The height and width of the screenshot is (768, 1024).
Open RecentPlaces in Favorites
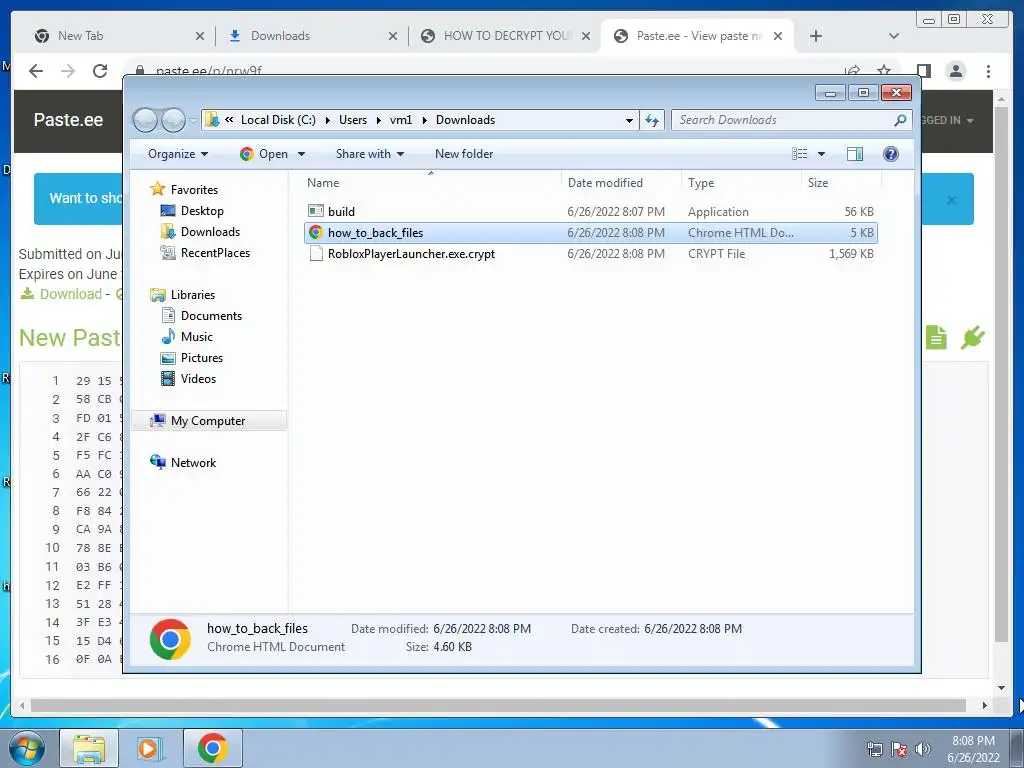click(215, 253)
